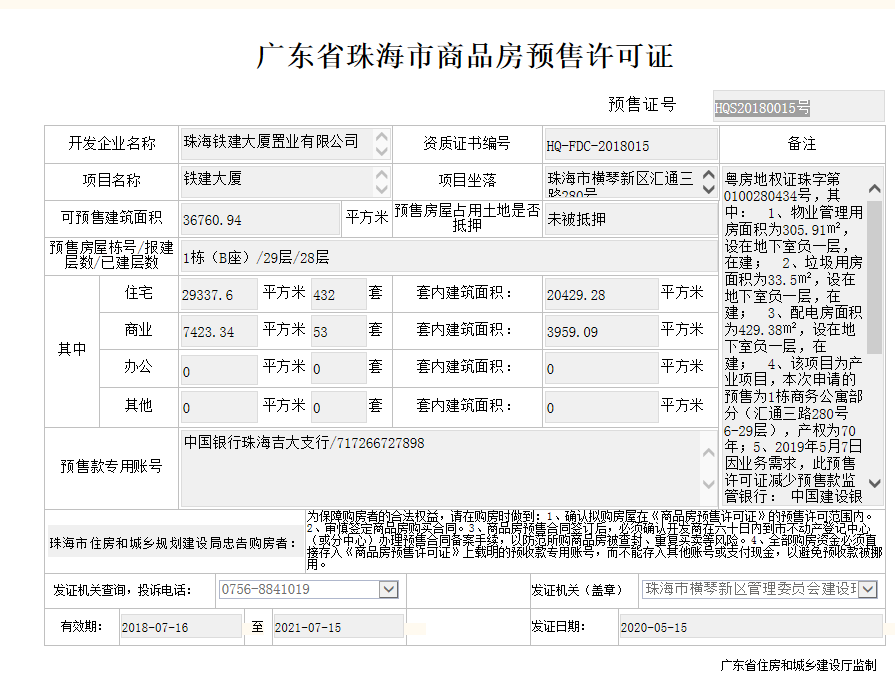Click the mortgage status field 未被抵押
Viewport: 895px width, 682px height.
(628, 219)
